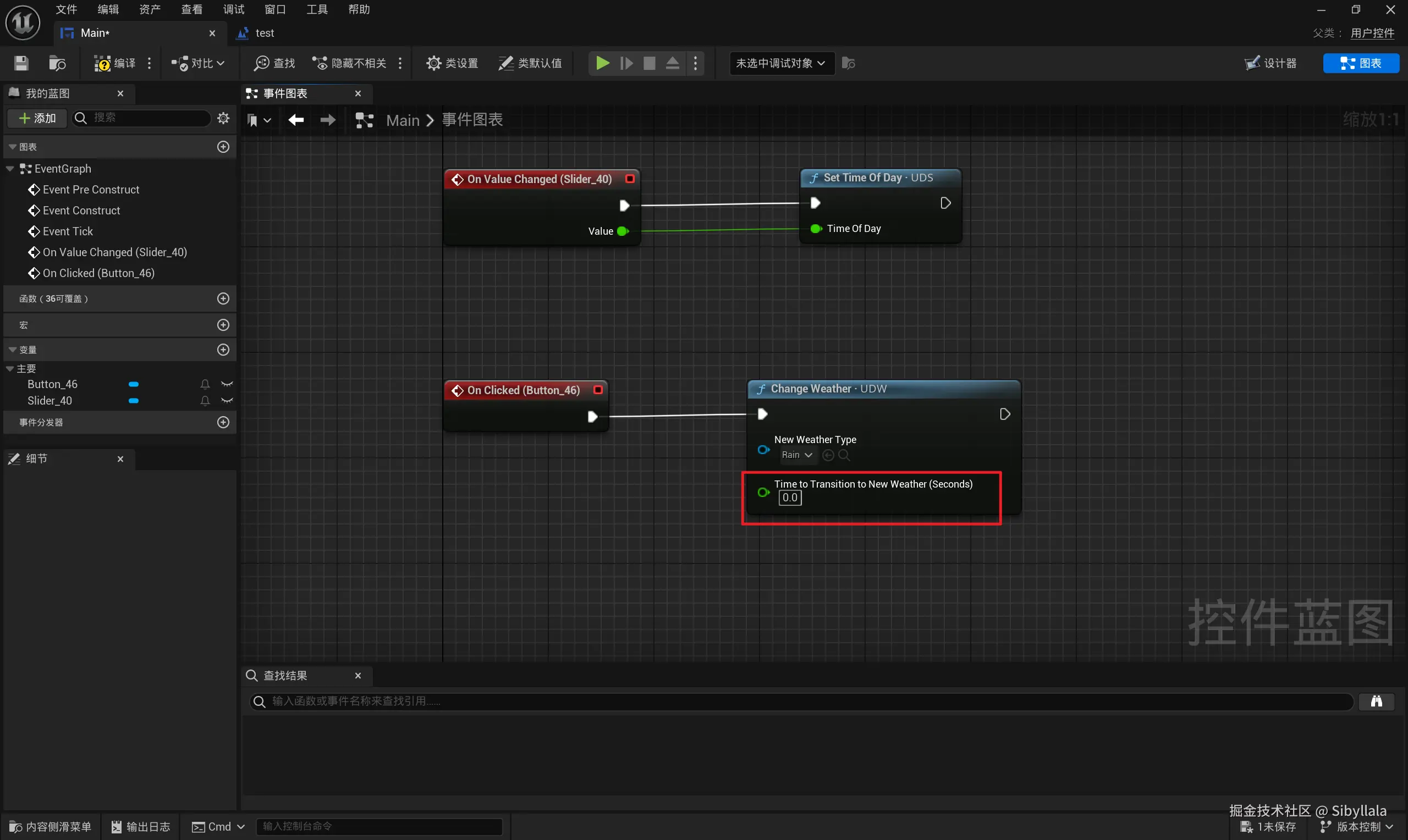Toggle Slider_40 expose bell icon
The width and height of the screenshot is (1408, 840).
pos(205,401)
